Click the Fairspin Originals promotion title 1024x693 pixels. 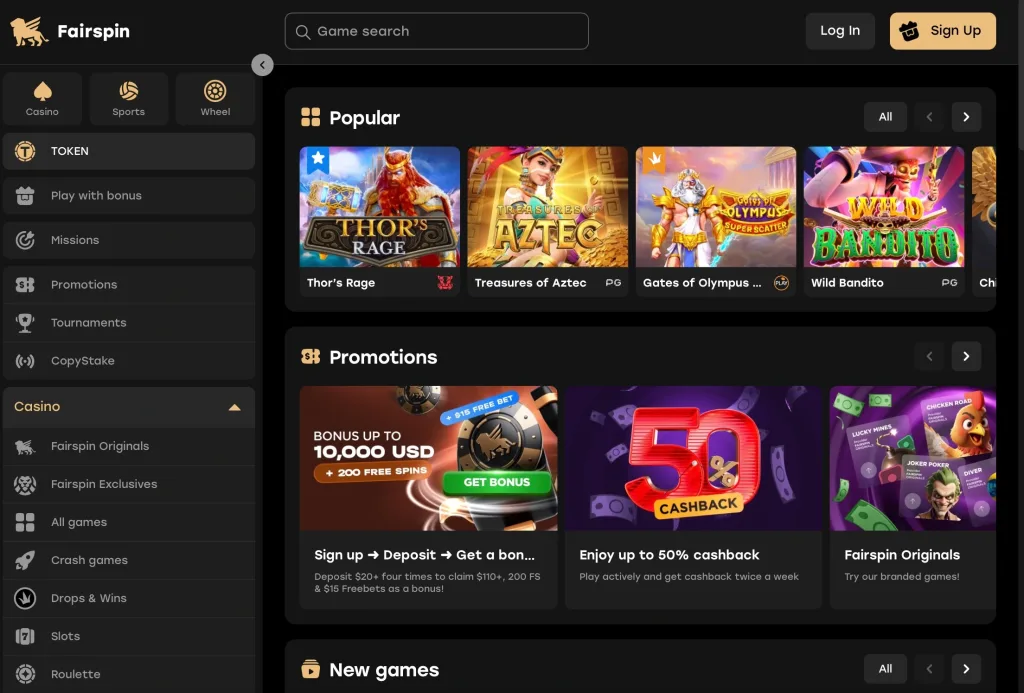902,555
